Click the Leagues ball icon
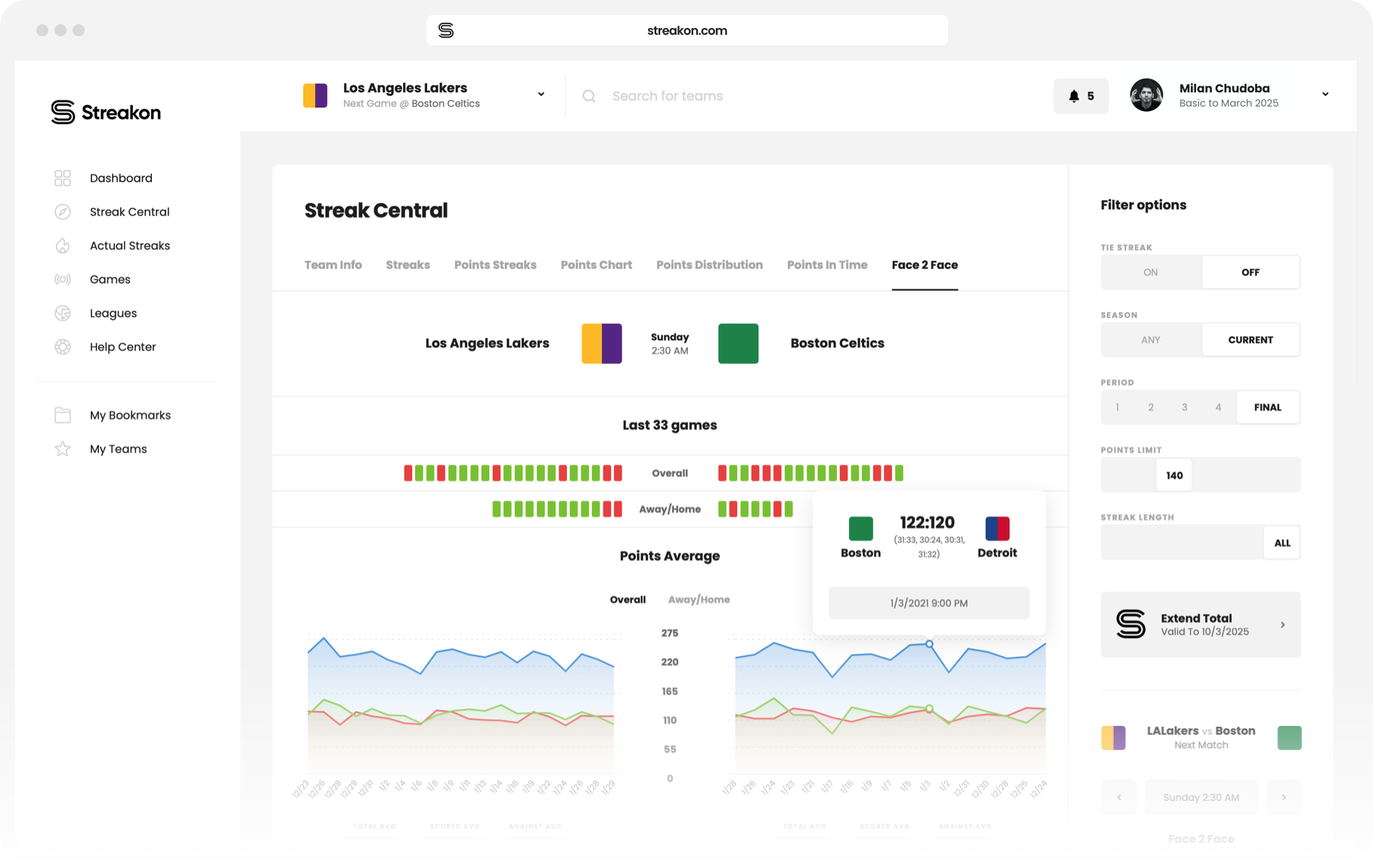The width and height of the screenshot is (1373, 868). [63, 313]
